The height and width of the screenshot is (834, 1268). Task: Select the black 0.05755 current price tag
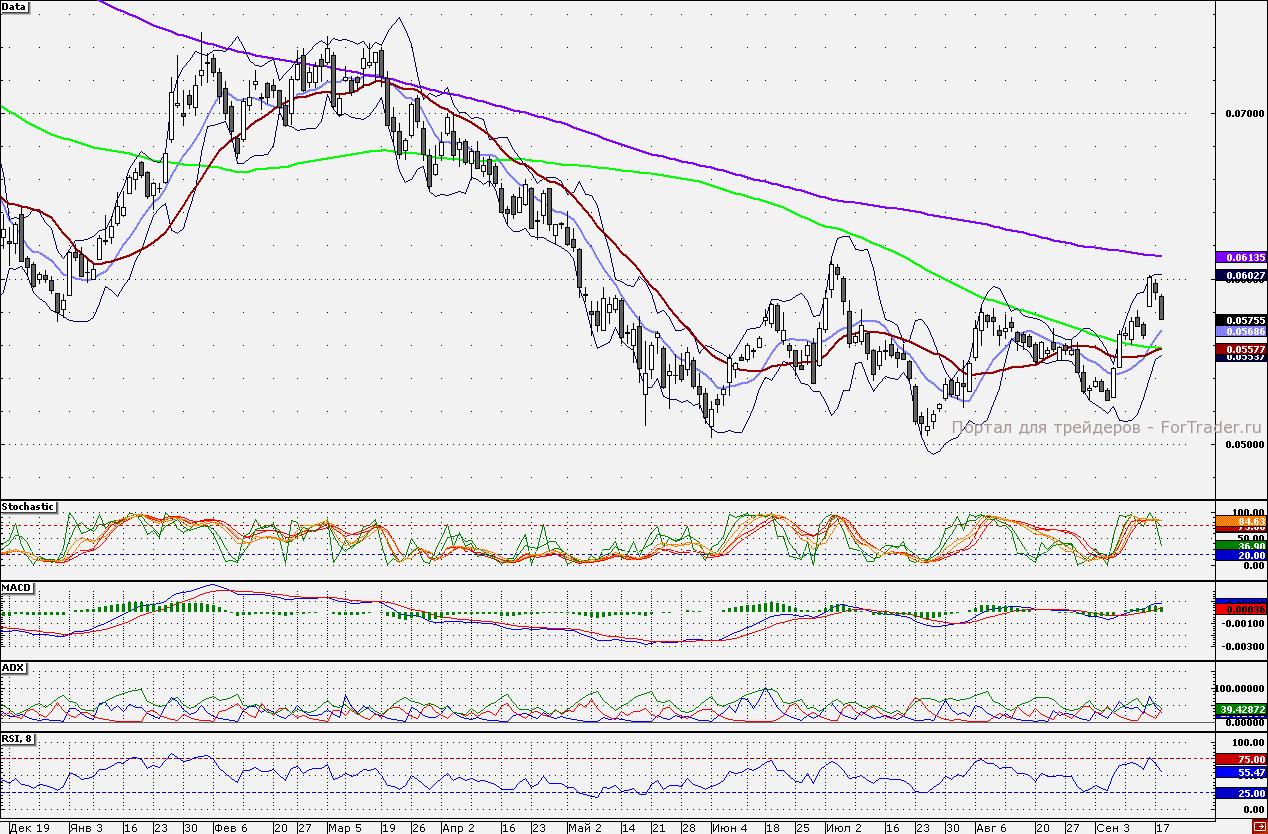pos(1240,320)
